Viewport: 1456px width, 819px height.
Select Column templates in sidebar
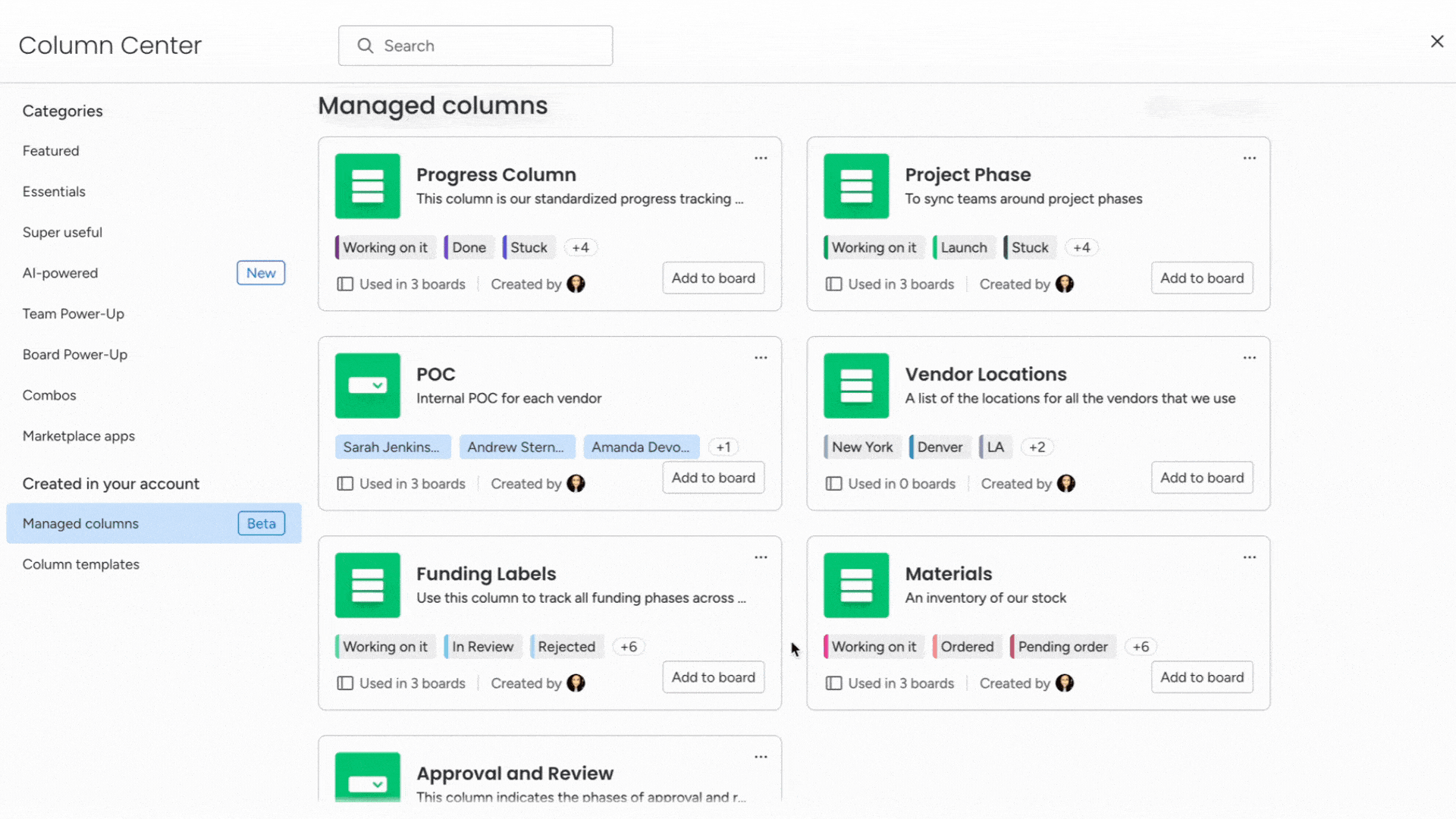click(x=81, y=564)
